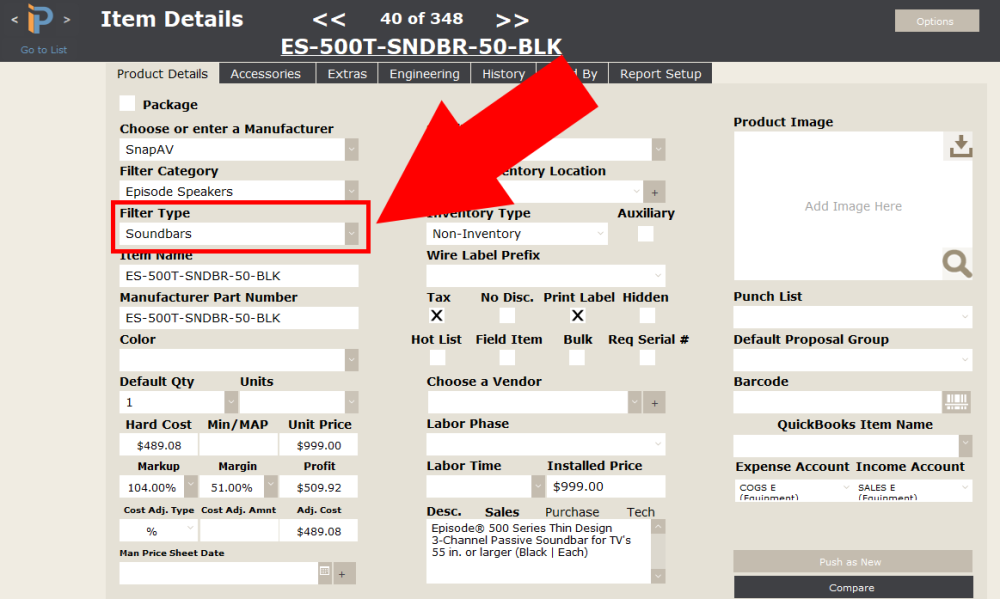Open the Inventory Type dropdown
The image size is (1000, 599).
[600, 233]
